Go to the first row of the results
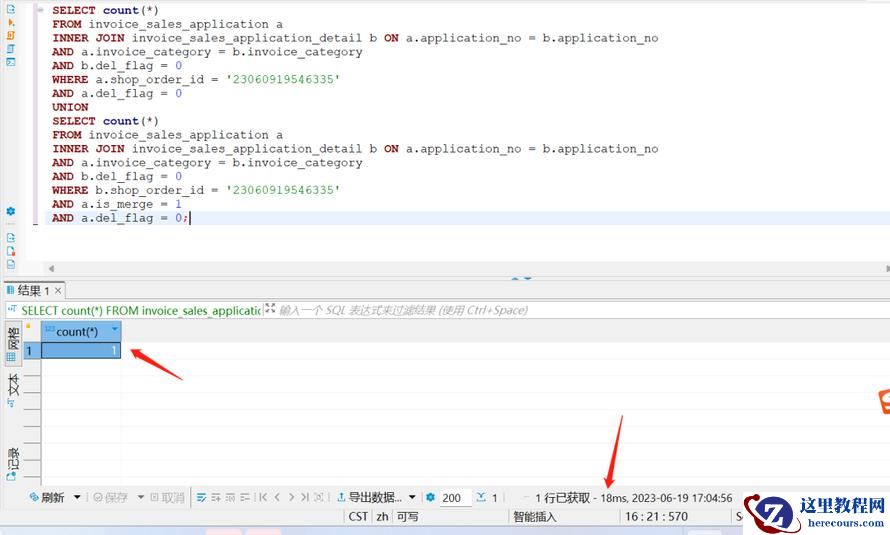The image size is (890, 535). click(262, 498)
